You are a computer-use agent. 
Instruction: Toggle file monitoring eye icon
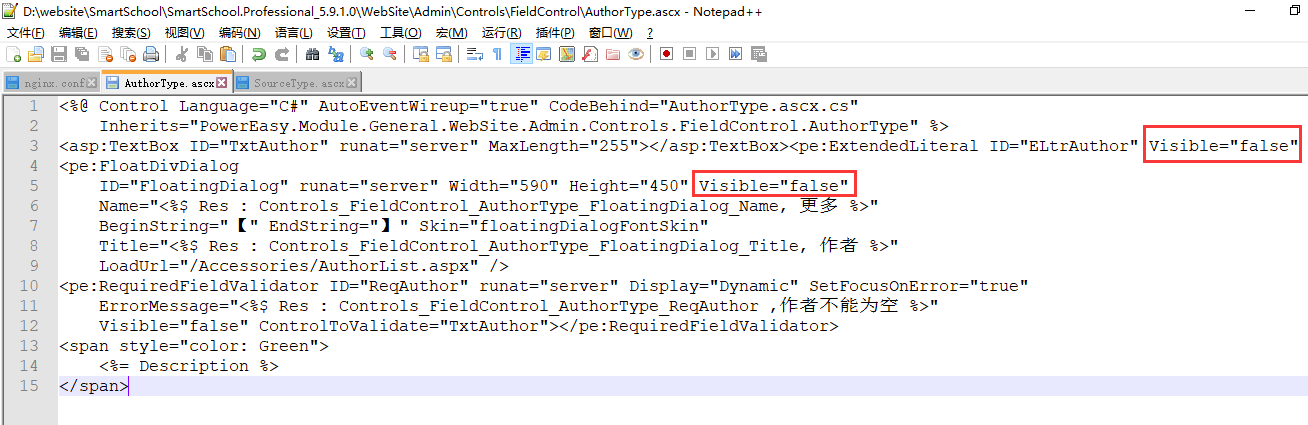point(636,54)
